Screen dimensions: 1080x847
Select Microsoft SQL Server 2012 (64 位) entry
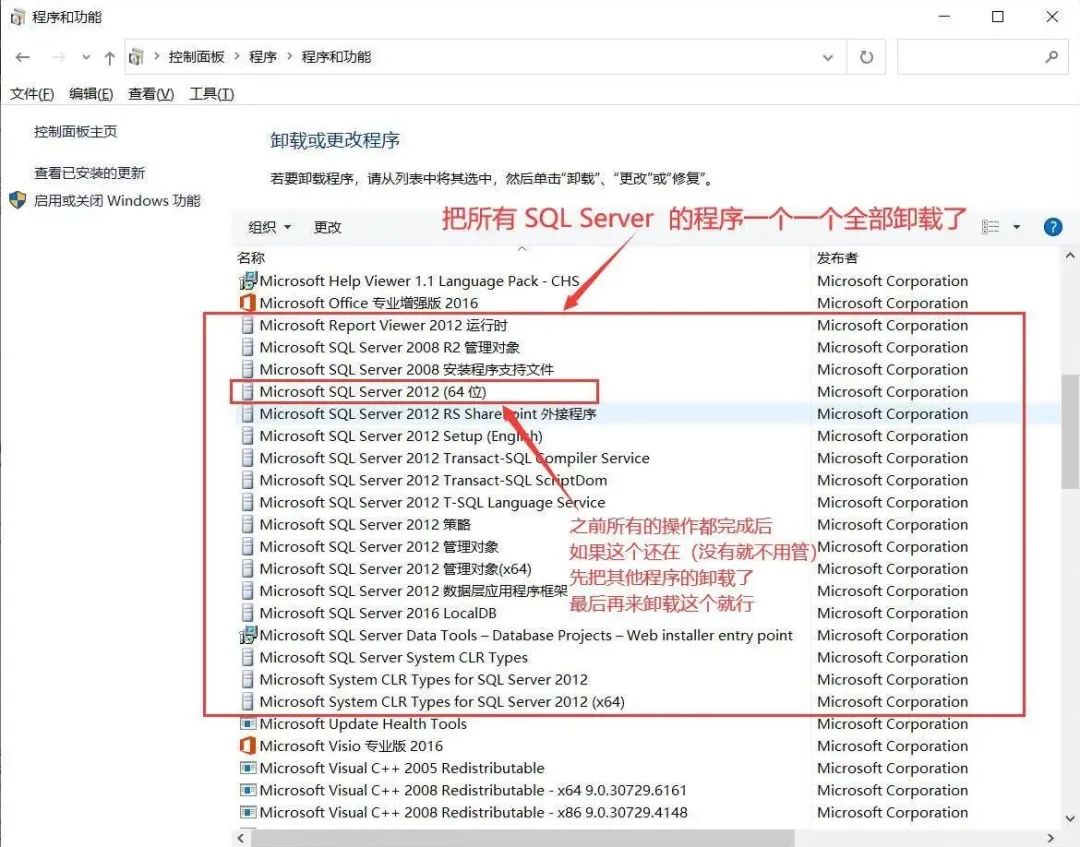(372, 392)
